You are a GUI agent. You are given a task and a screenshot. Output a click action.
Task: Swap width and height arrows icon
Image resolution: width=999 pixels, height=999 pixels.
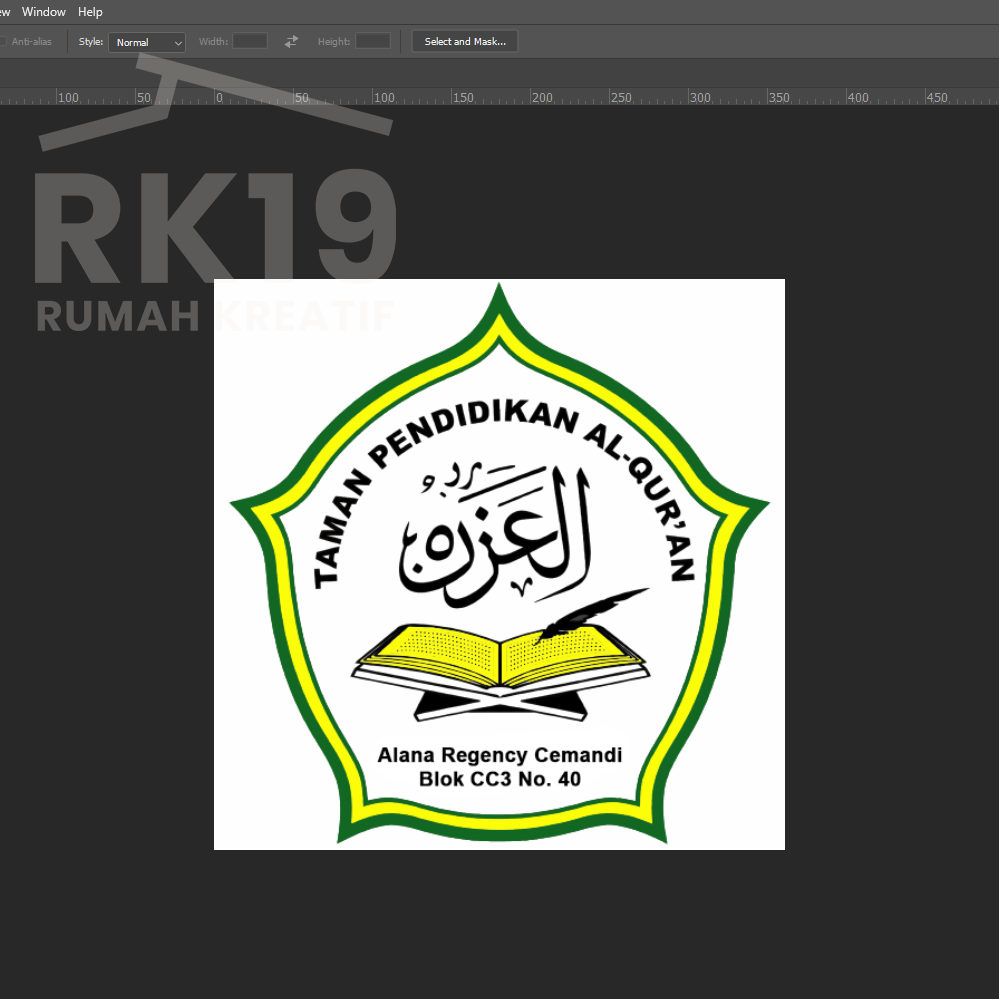pos(291,41)
